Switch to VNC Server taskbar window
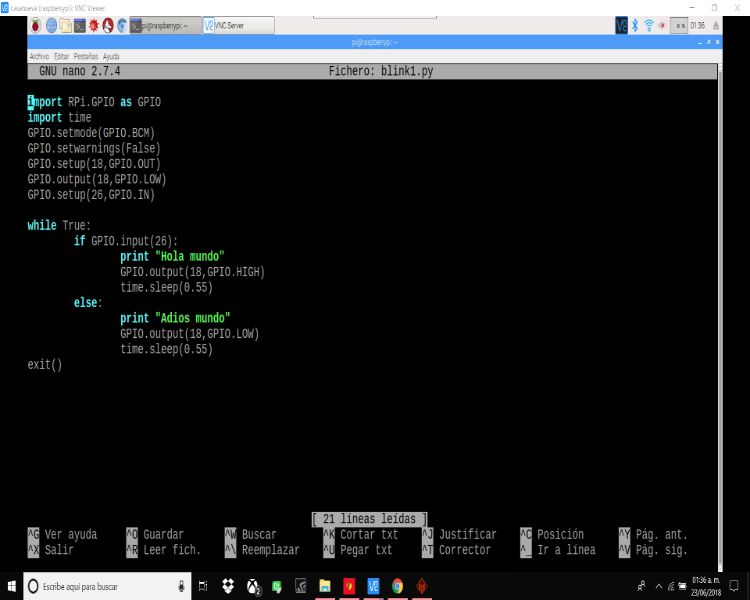Image resolution: width=750 pixels, height=600 pixels. point(238,26)
